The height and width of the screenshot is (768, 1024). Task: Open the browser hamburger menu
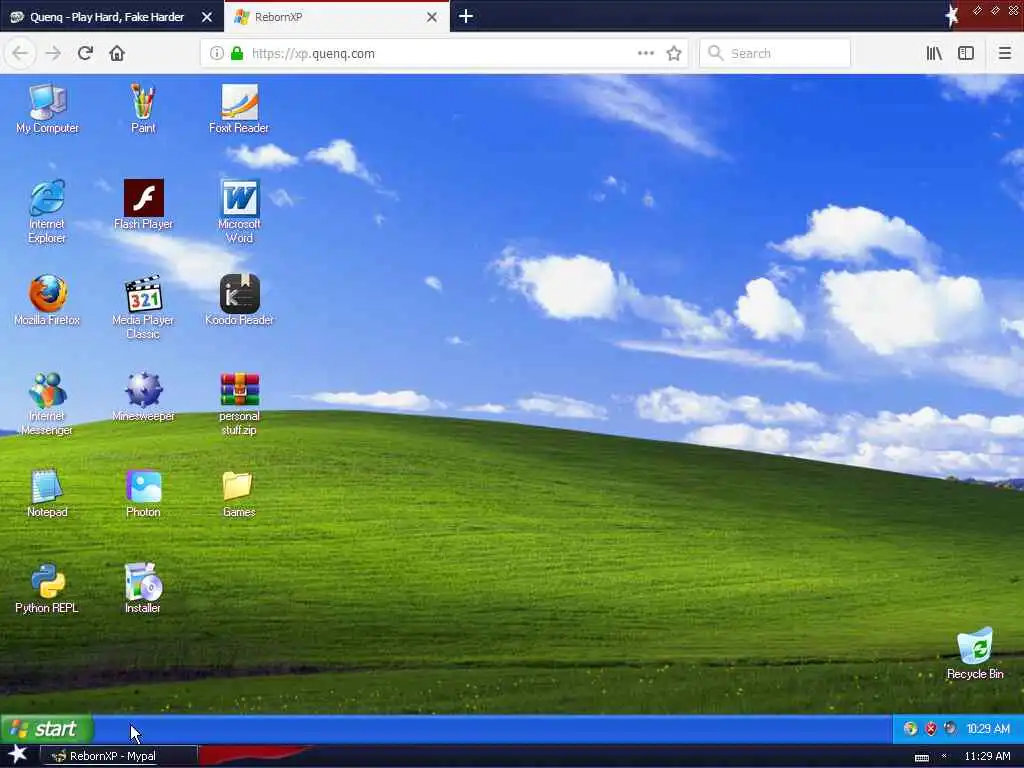(x=1005, y=54)
